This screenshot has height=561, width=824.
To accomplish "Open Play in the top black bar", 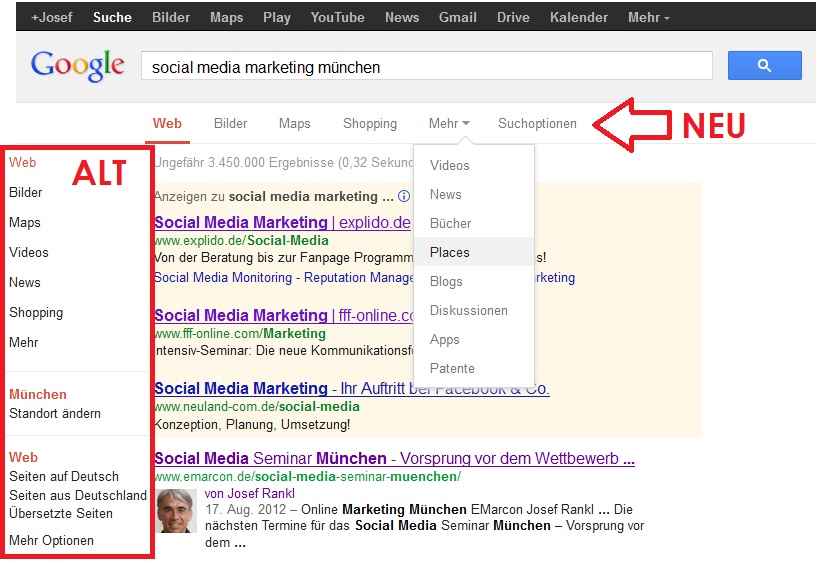I will click(x=276, y=17).
